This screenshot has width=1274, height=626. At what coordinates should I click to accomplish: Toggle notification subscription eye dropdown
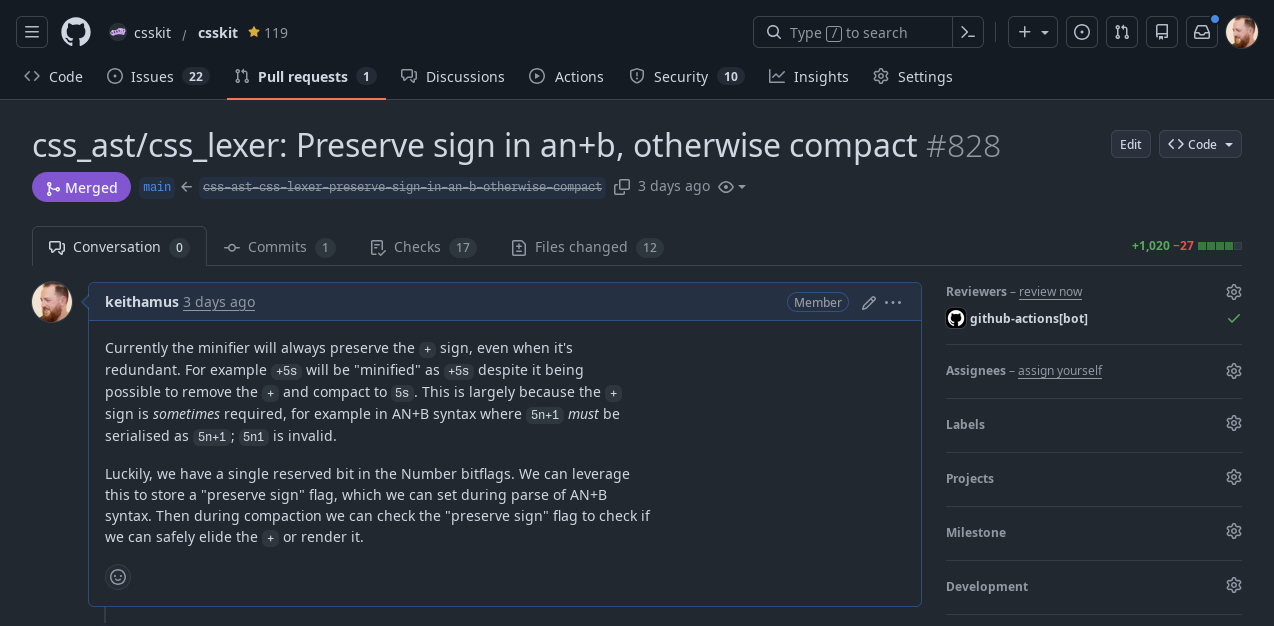[x=733, y=187]
